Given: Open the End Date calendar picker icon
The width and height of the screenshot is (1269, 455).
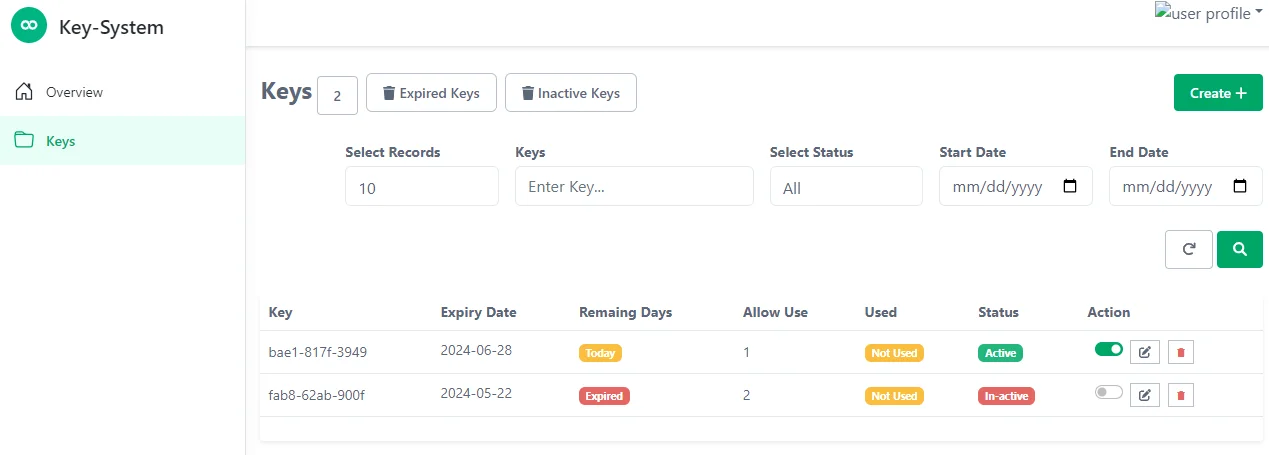Looking at the screenshot, I should coord(1240,186).
